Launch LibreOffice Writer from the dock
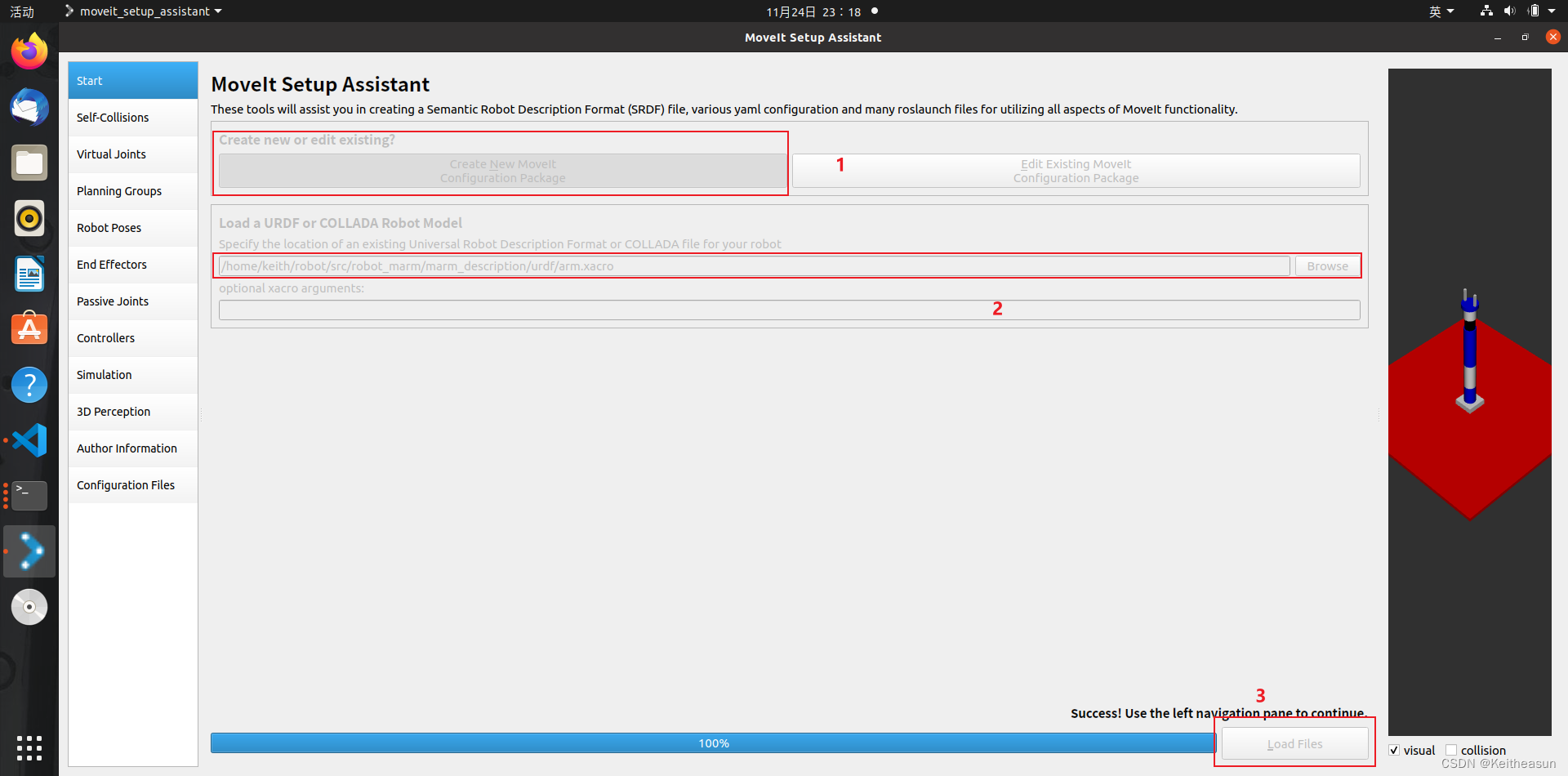The height and width of the screenshot is (776, 1568). click(x=29, y=274)
